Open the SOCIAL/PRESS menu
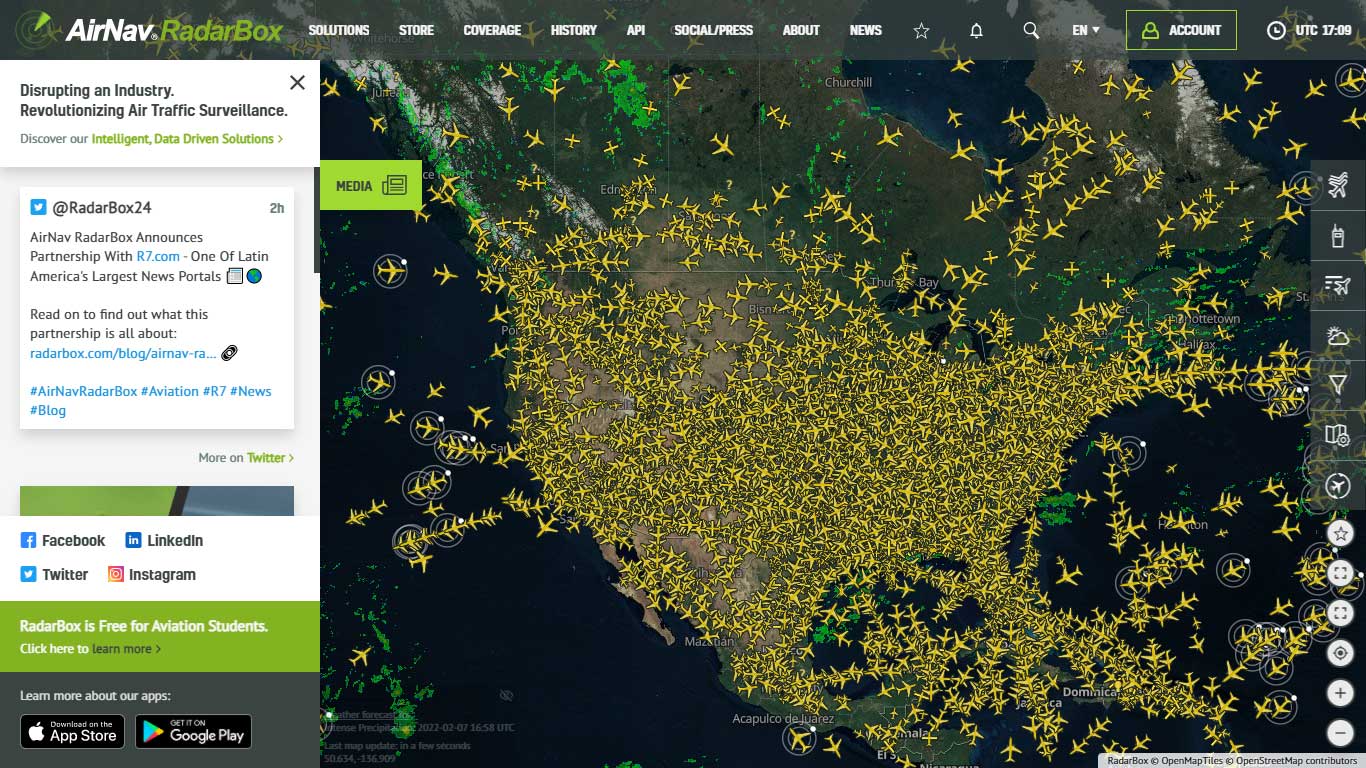The width and height of the screenshot is (1366, 768). point(714,30)
